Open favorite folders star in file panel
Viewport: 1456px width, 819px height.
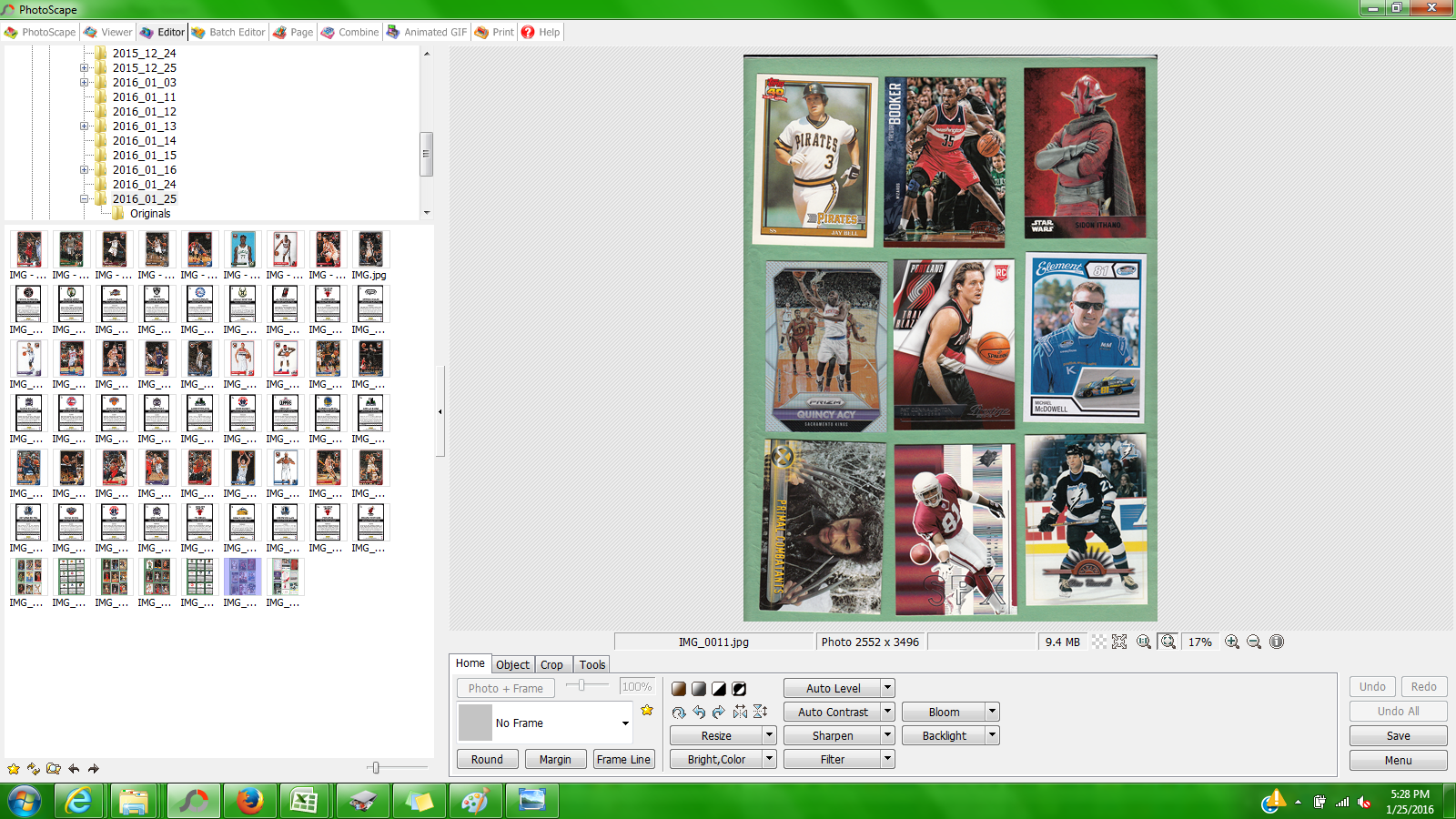(14, 769)
